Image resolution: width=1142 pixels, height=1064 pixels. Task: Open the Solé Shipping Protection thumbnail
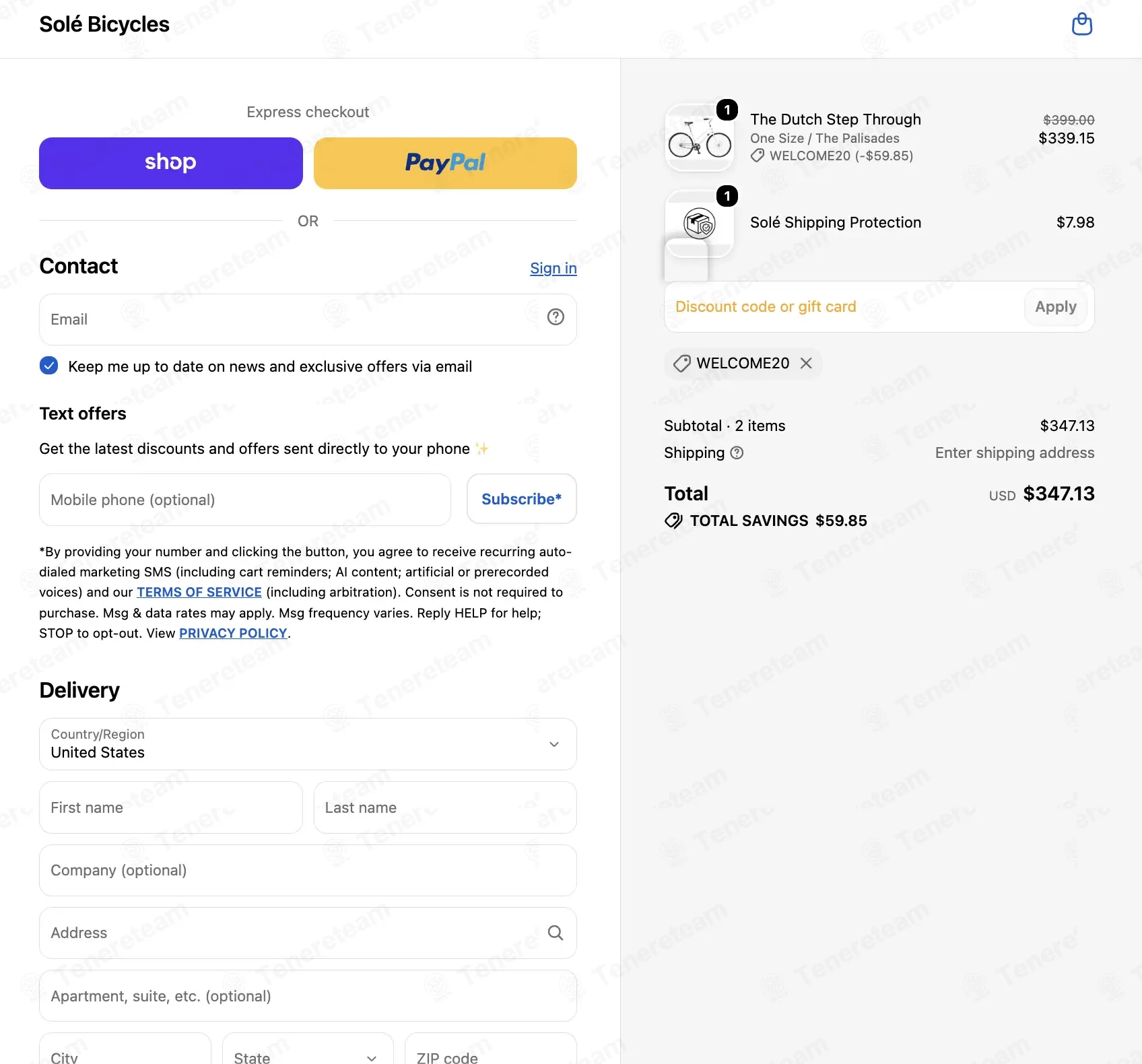pos(699,224)
